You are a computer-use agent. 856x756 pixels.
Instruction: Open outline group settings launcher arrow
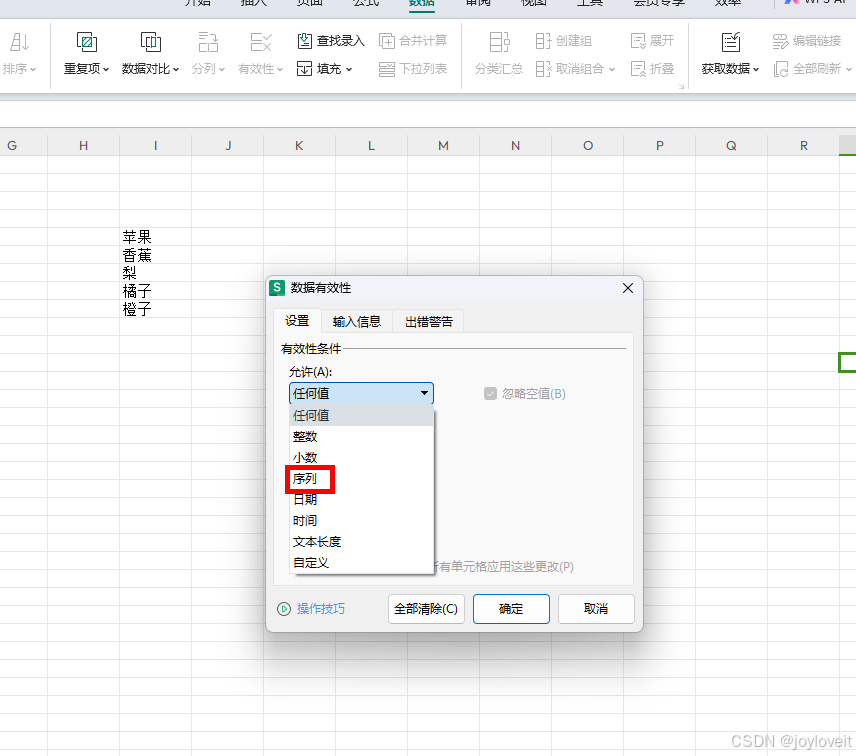click(x=681, y=86)
